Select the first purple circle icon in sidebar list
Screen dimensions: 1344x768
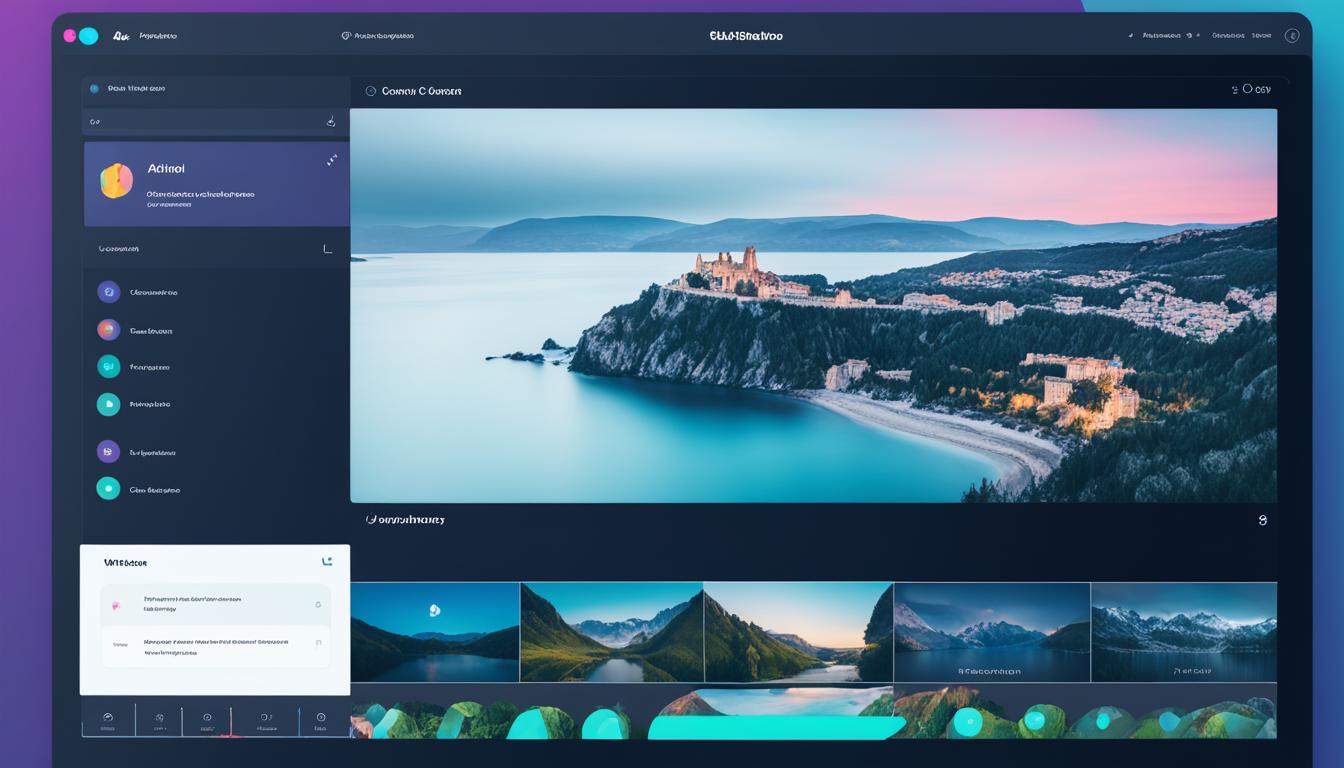(x=109, y=292)
